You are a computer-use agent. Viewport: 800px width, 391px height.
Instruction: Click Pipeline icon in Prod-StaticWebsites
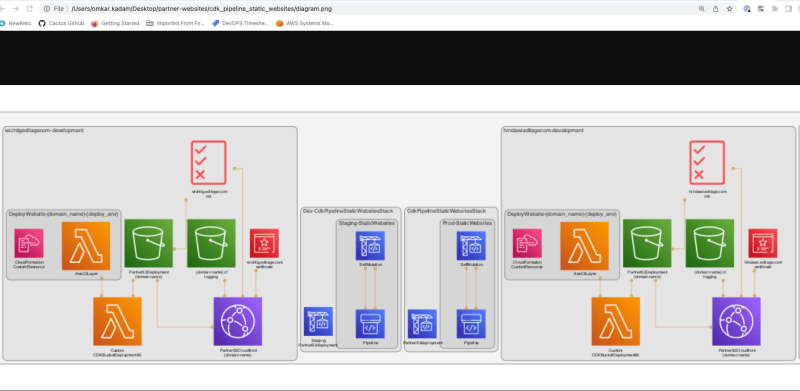click(x=471, y=324)
